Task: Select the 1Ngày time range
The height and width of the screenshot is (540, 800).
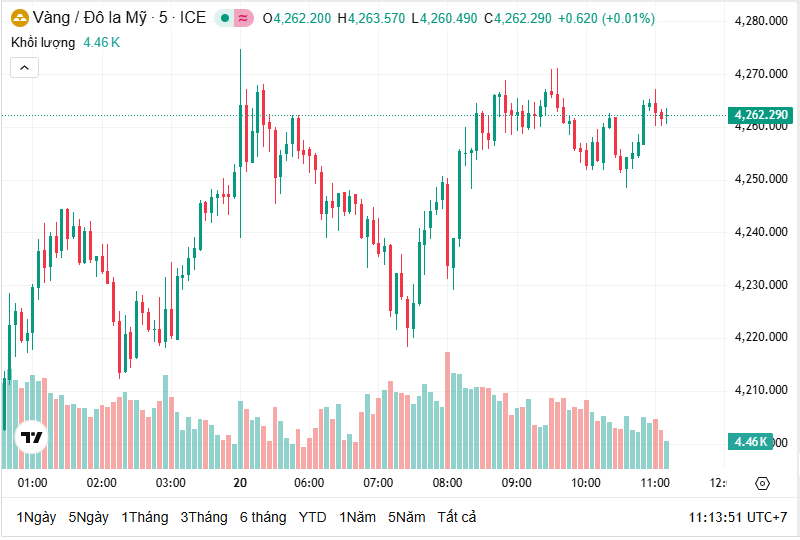Action: 36,517
